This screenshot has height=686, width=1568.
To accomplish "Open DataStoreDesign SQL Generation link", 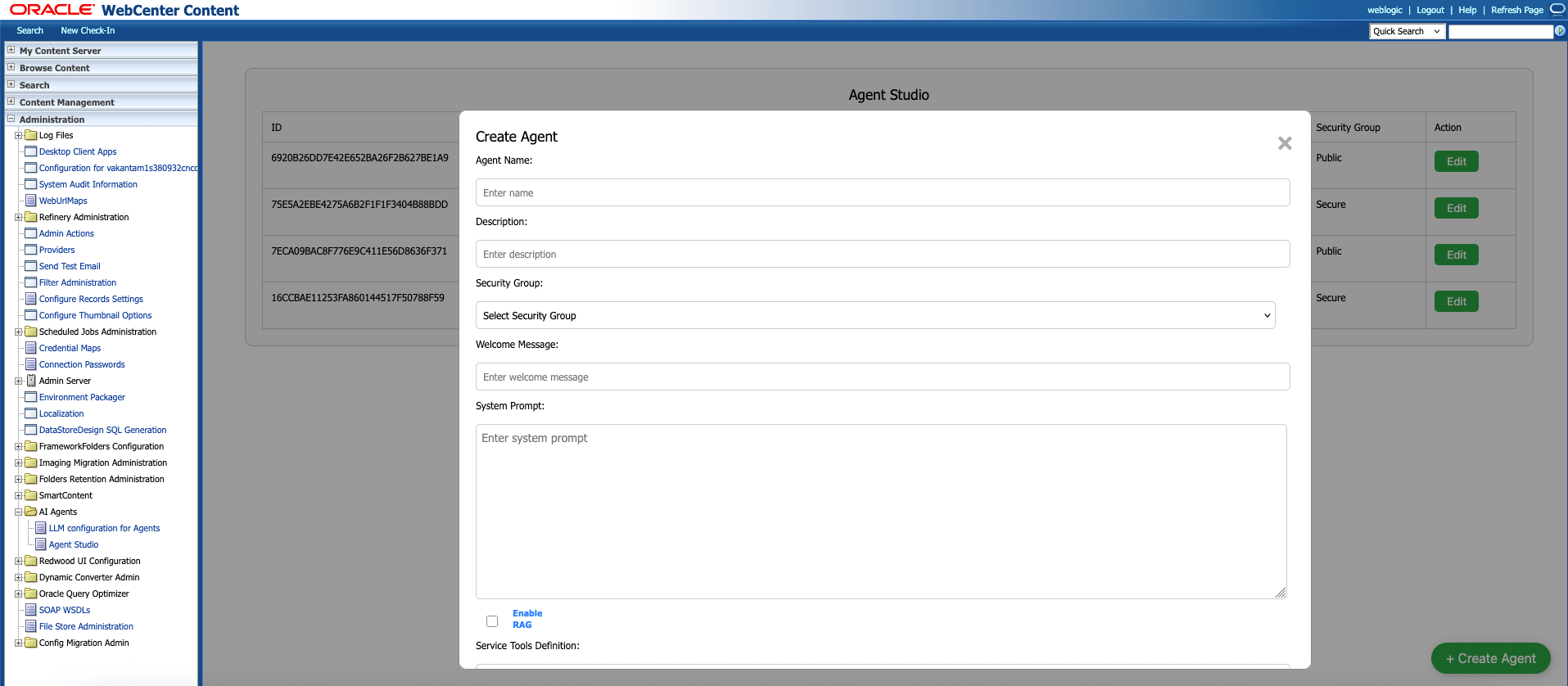I will [102, 430].
